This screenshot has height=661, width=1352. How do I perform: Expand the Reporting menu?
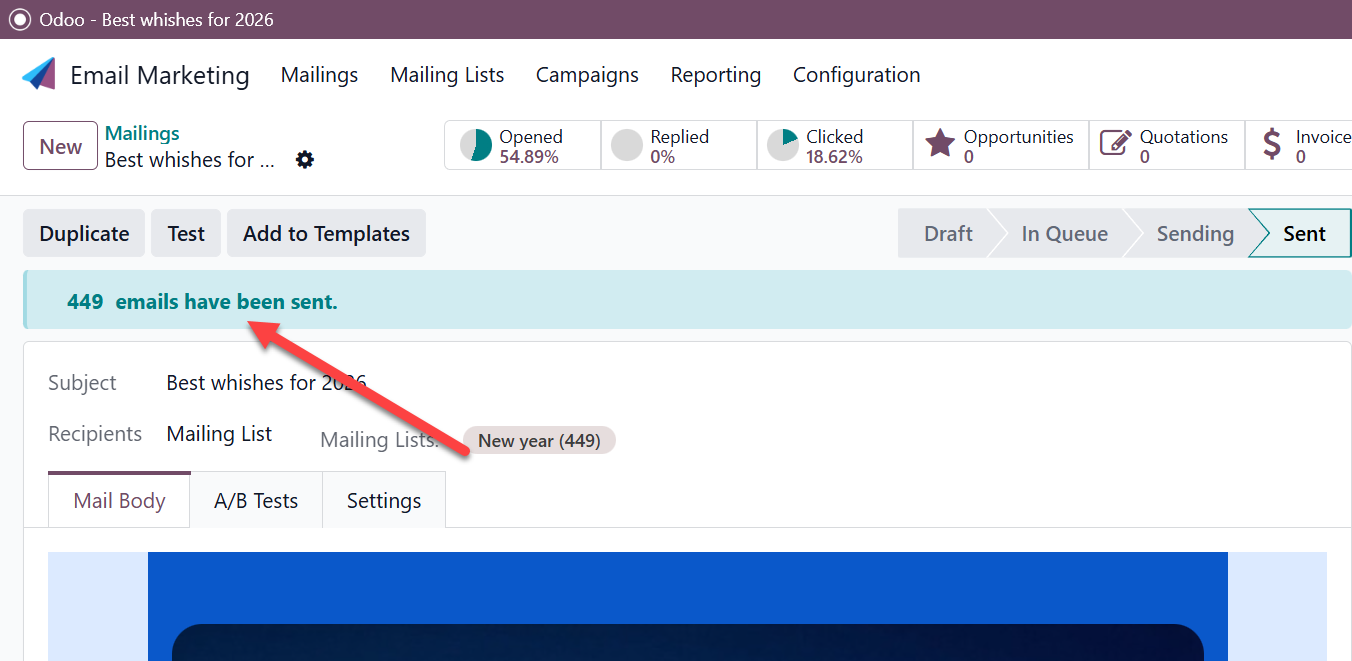click(x=715, y=75)
